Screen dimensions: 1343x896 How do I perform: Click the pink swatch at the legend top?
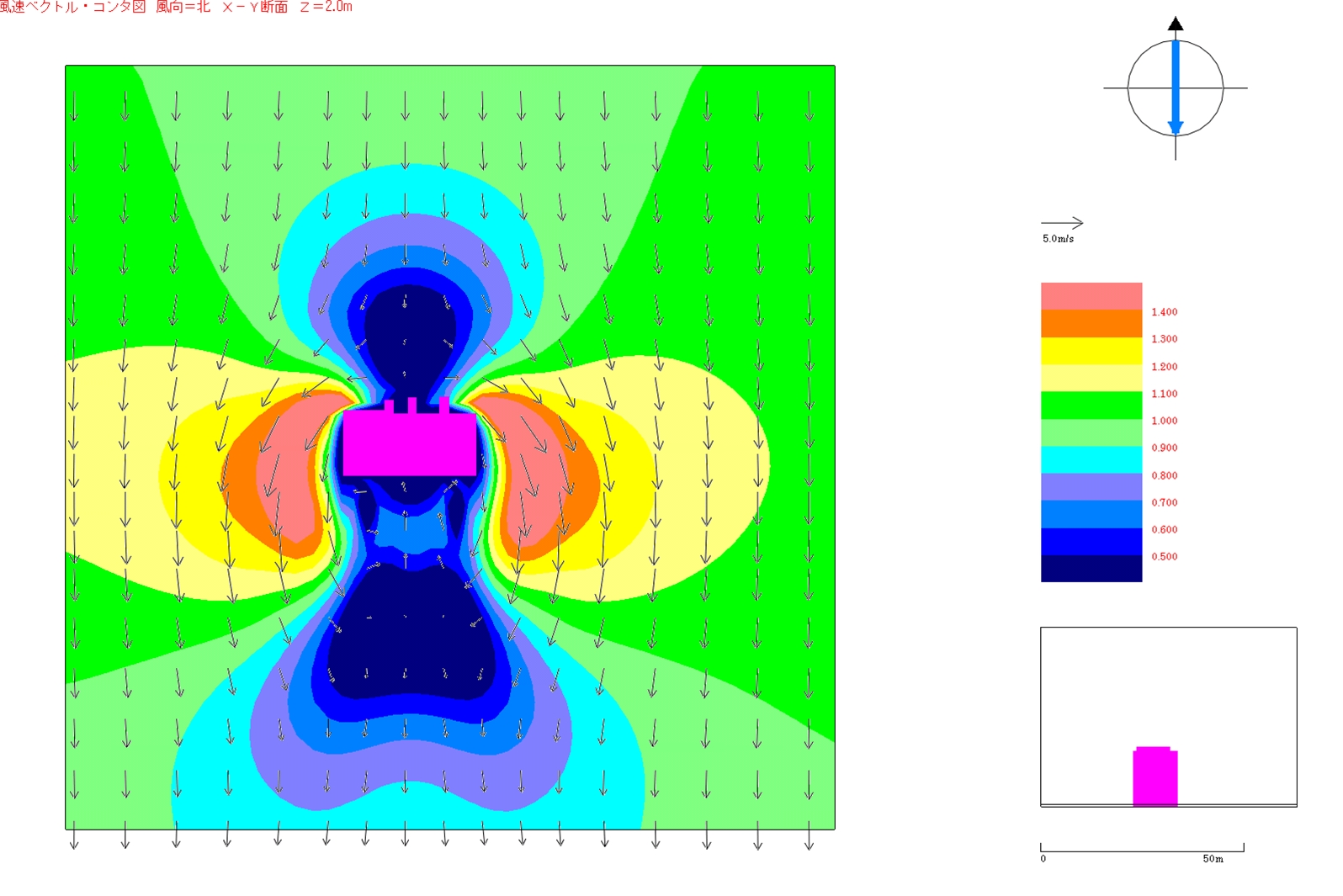1091,296
